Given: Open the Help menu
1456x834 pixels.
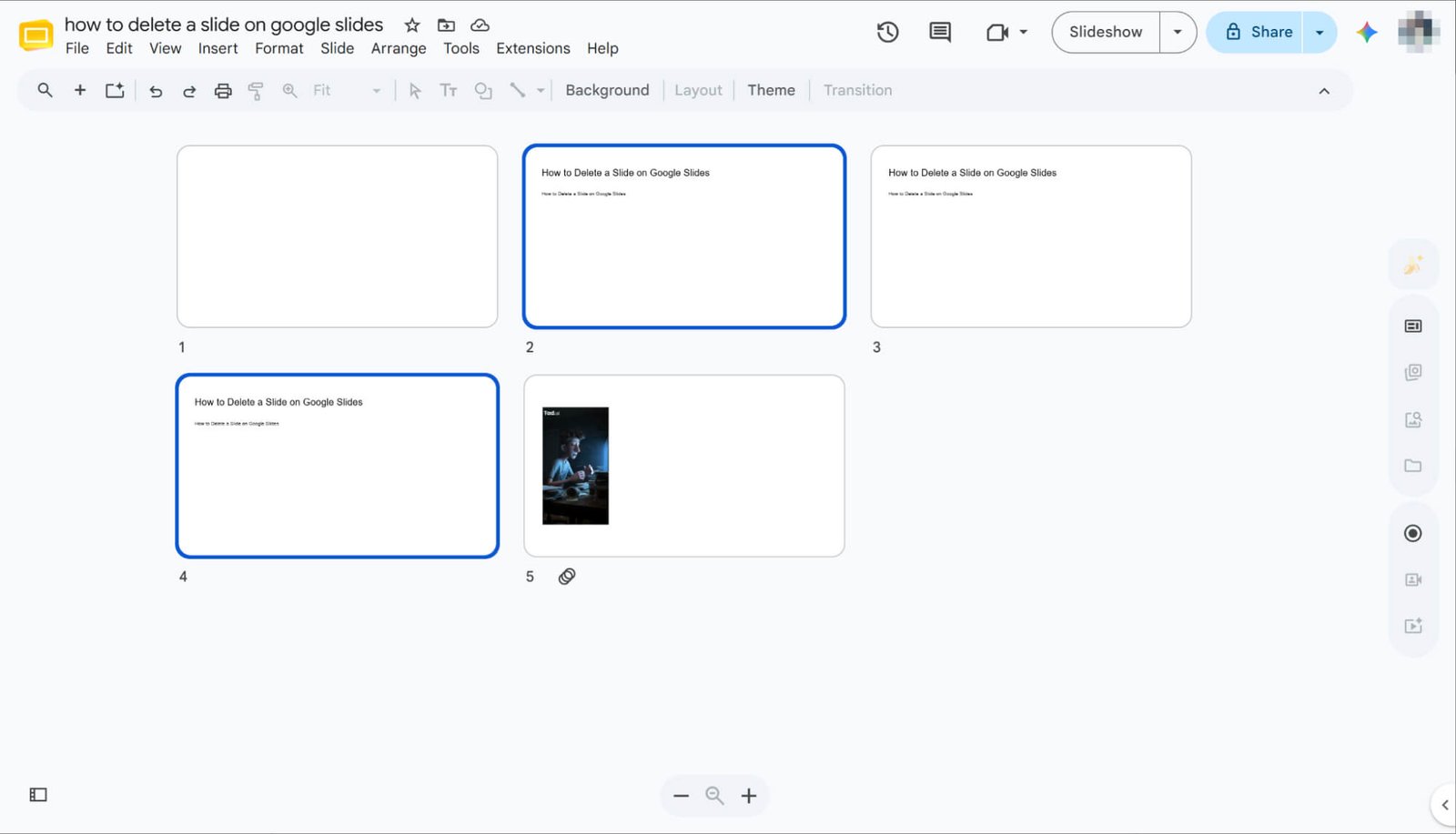Looking at the screenshot, I should 602,48.
